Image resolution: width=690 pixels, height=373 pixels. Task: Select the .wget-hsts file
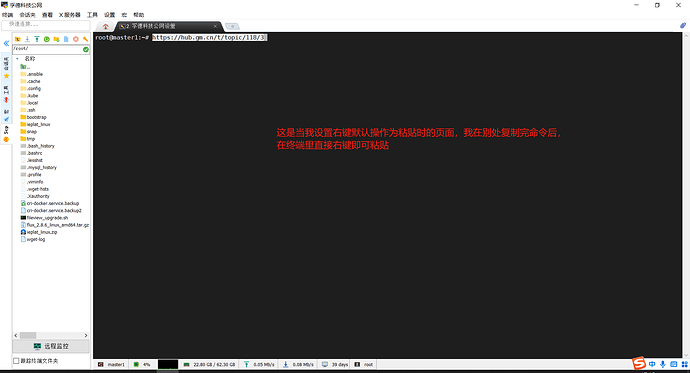pos(35,189)
